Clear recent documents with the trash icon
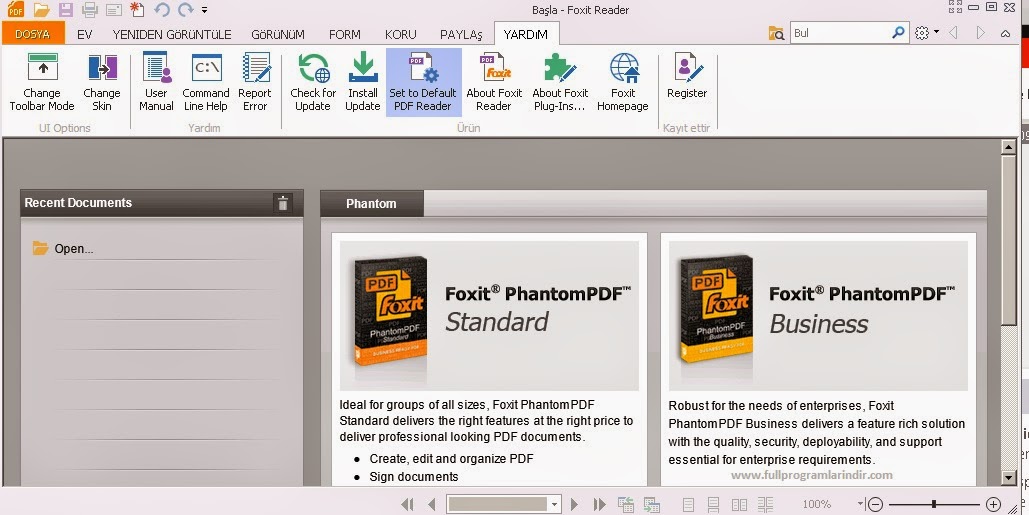The image size is (1029, 515). (x=283, y=203)
